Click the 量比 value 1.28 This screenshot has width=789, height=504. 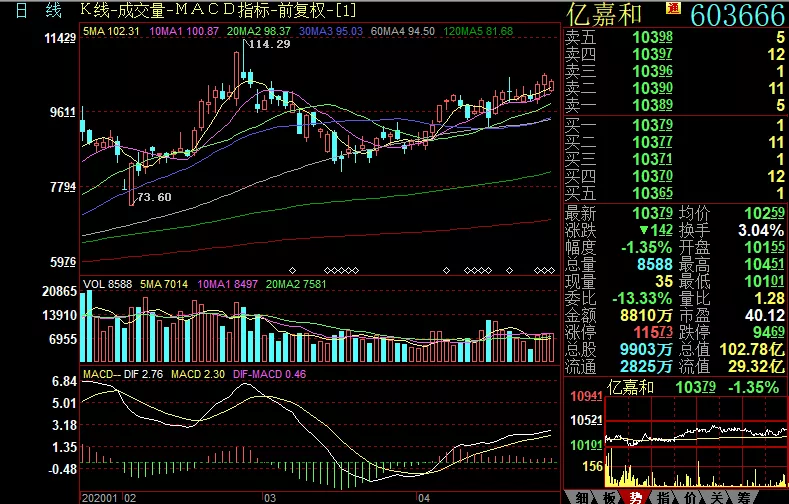[769, 298]
